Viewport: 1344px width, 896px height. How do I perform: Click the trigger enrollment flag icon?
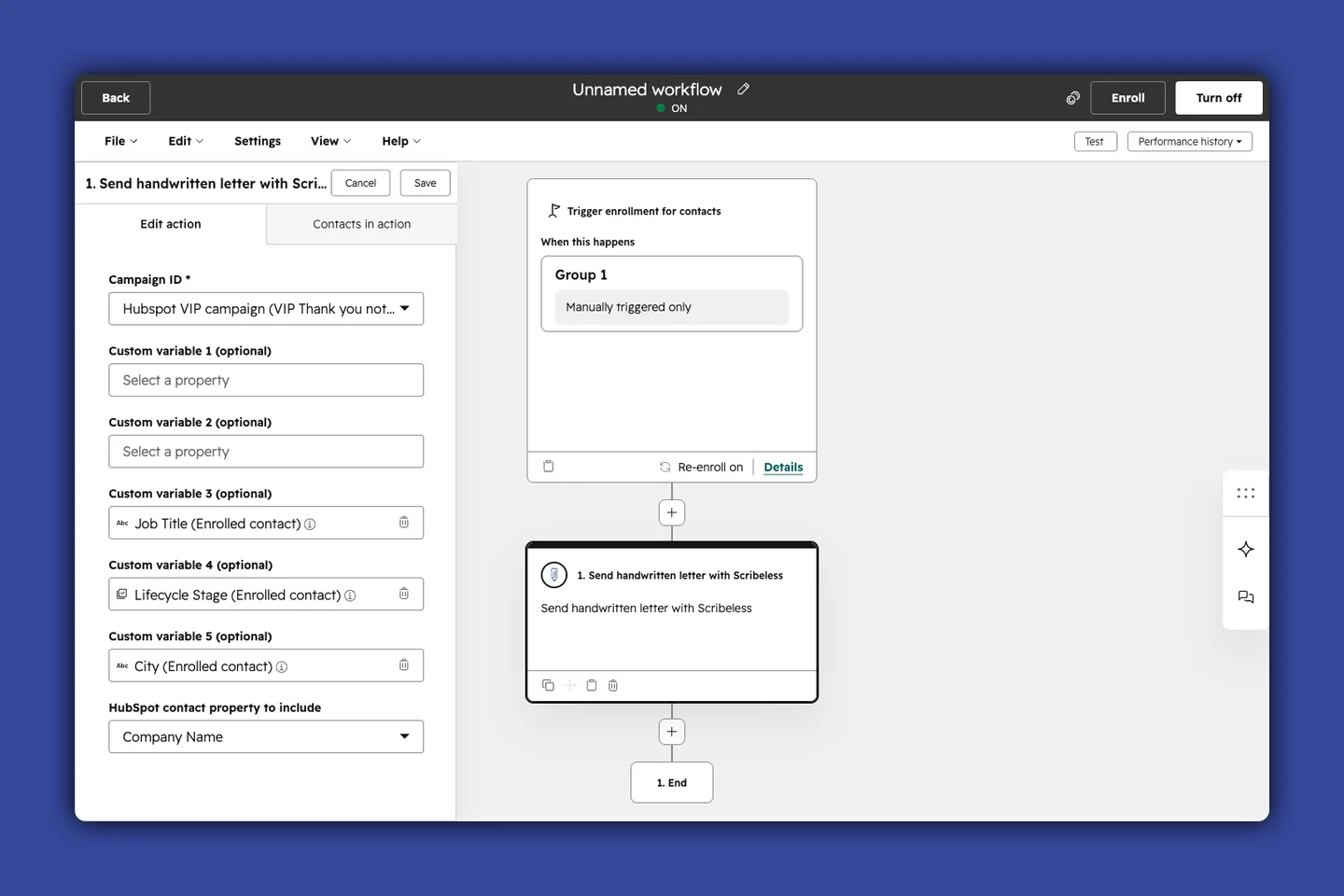[554, 211]
